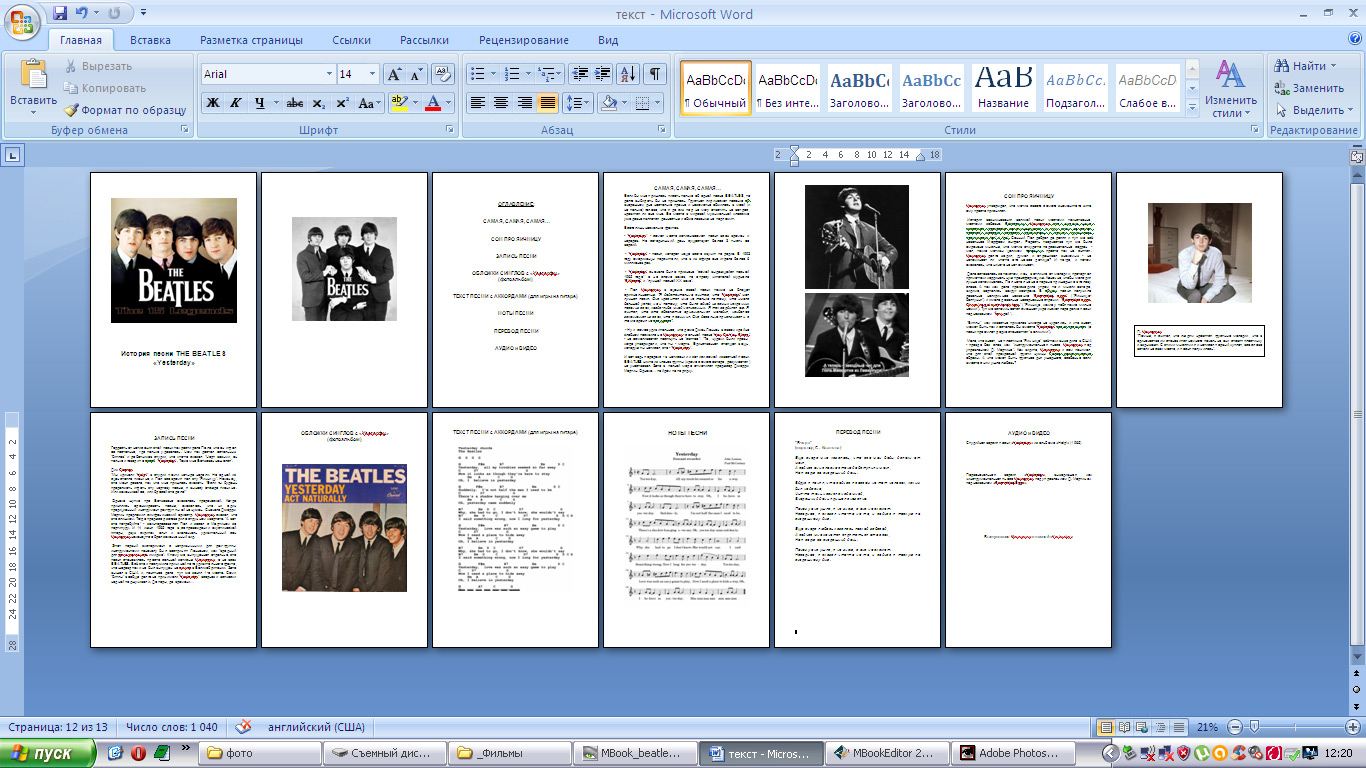This screenshot has width=1366, height=768.
Task: Toggle italic formatting
Action: [236, 103]
